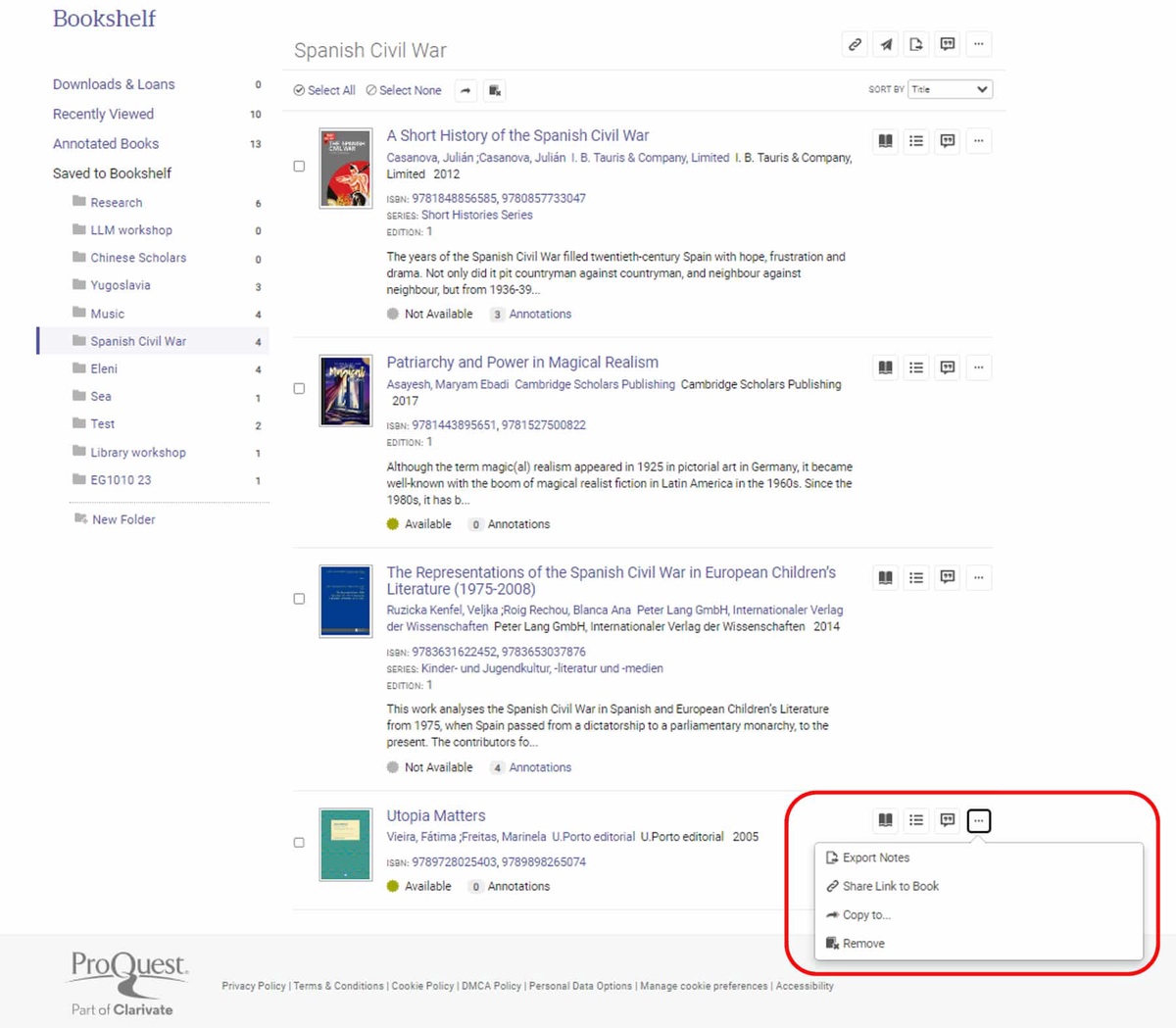Viewport: 1176px width, 1028px height.
Task: Select All items in the list
Action: click(x=323, y=89)
